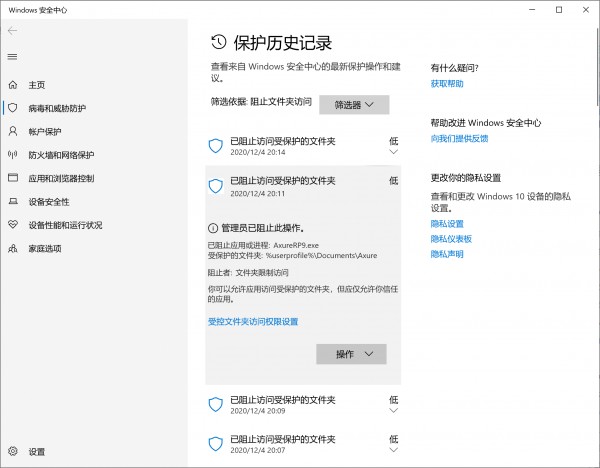Click the info icon beside 管理员已阻止此操作
Image resolution: width=600 pixels, height=468 pixels.
[213, 228]
